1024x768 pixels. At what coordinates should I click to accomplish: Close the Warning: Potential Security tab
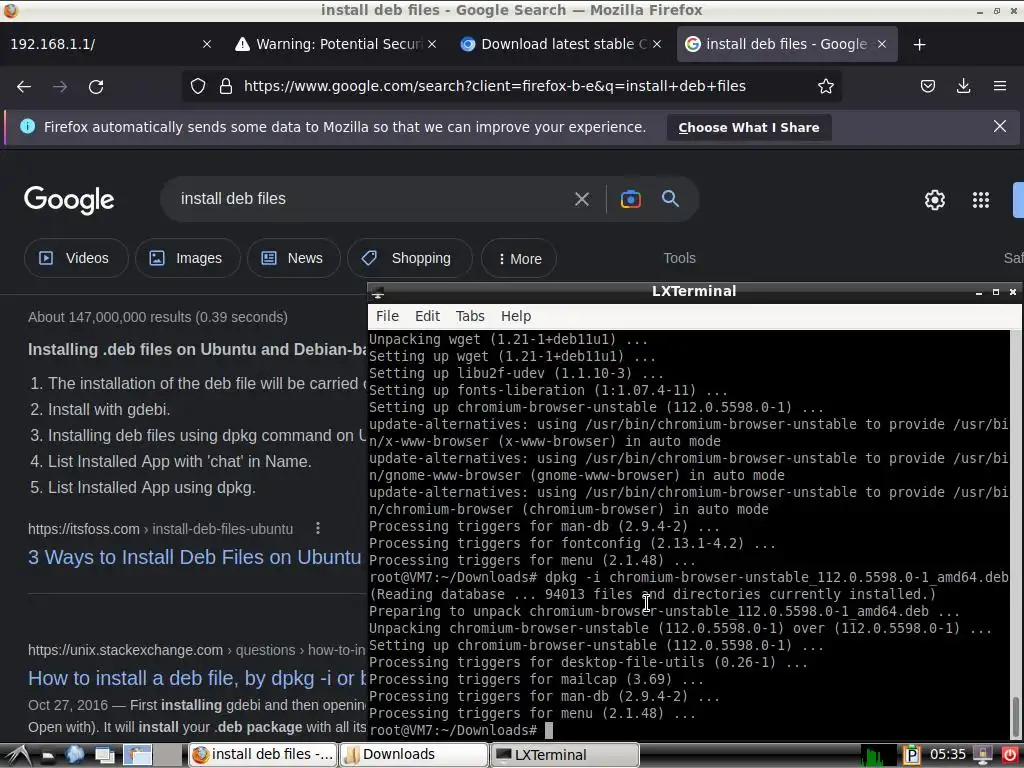tap(432, 44)
